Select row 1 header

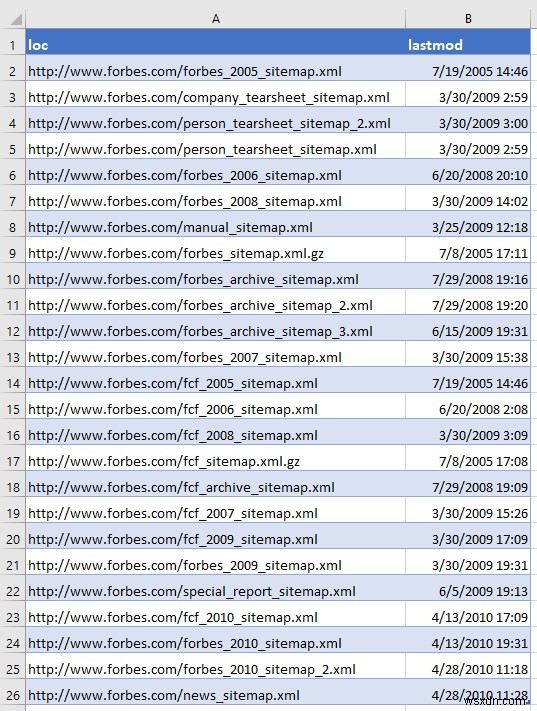(13, 44)
